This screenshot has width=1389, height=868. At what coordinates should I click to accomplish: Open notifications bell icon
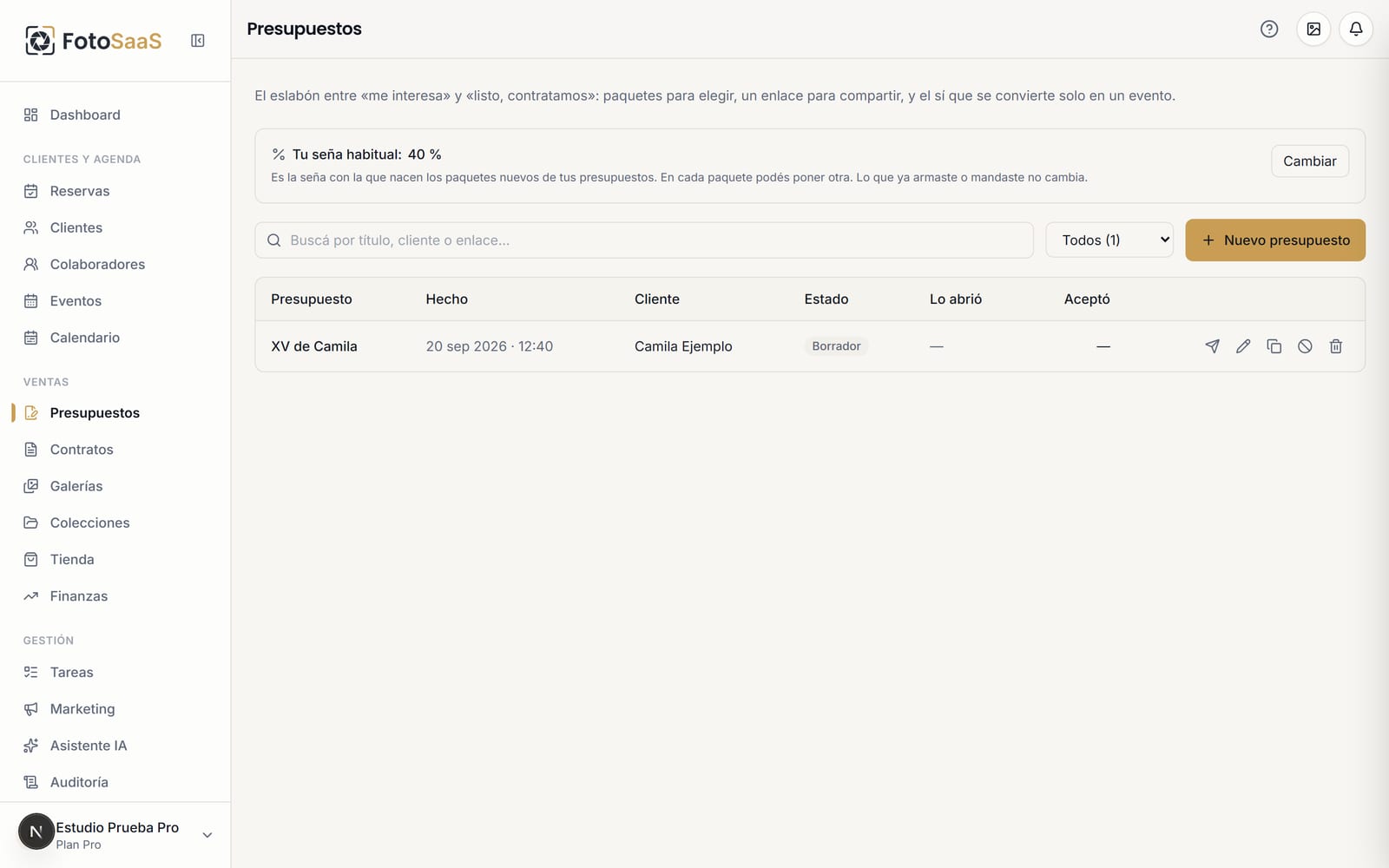point(1356,29)
